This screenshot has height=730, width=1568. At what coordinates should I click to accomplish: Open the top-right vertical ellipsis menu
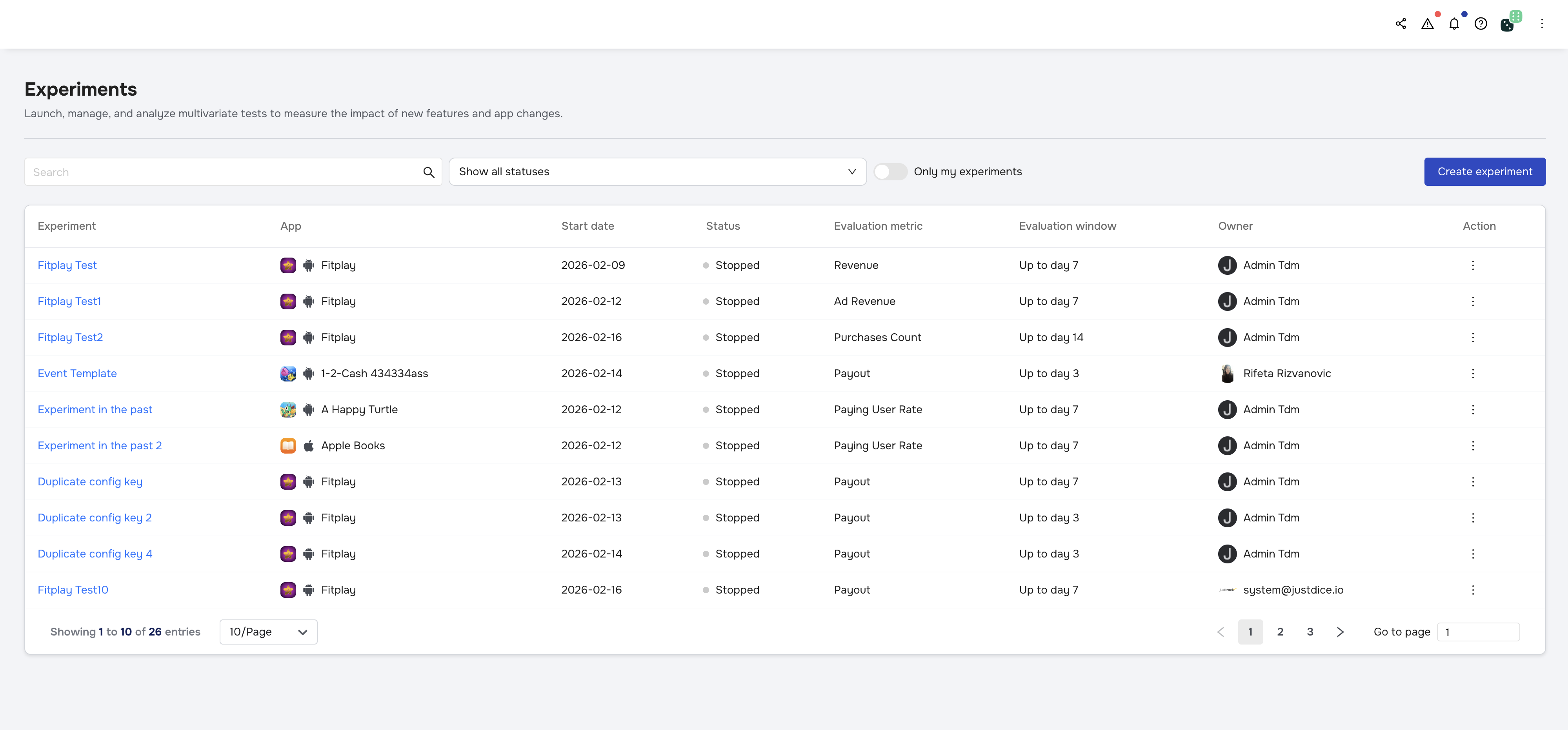tap(1542, 24)
